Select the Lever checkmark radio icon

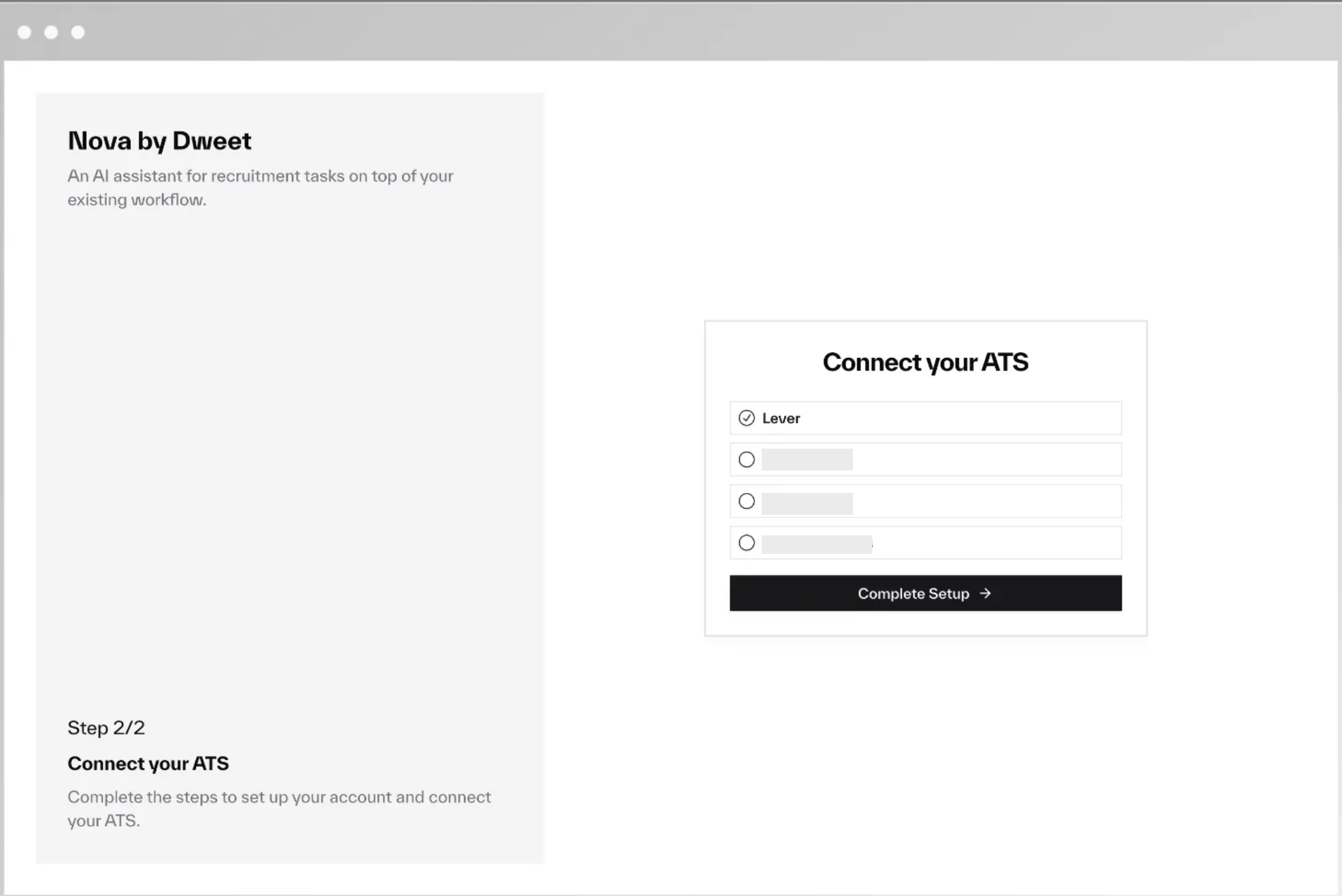pos(746,418)
